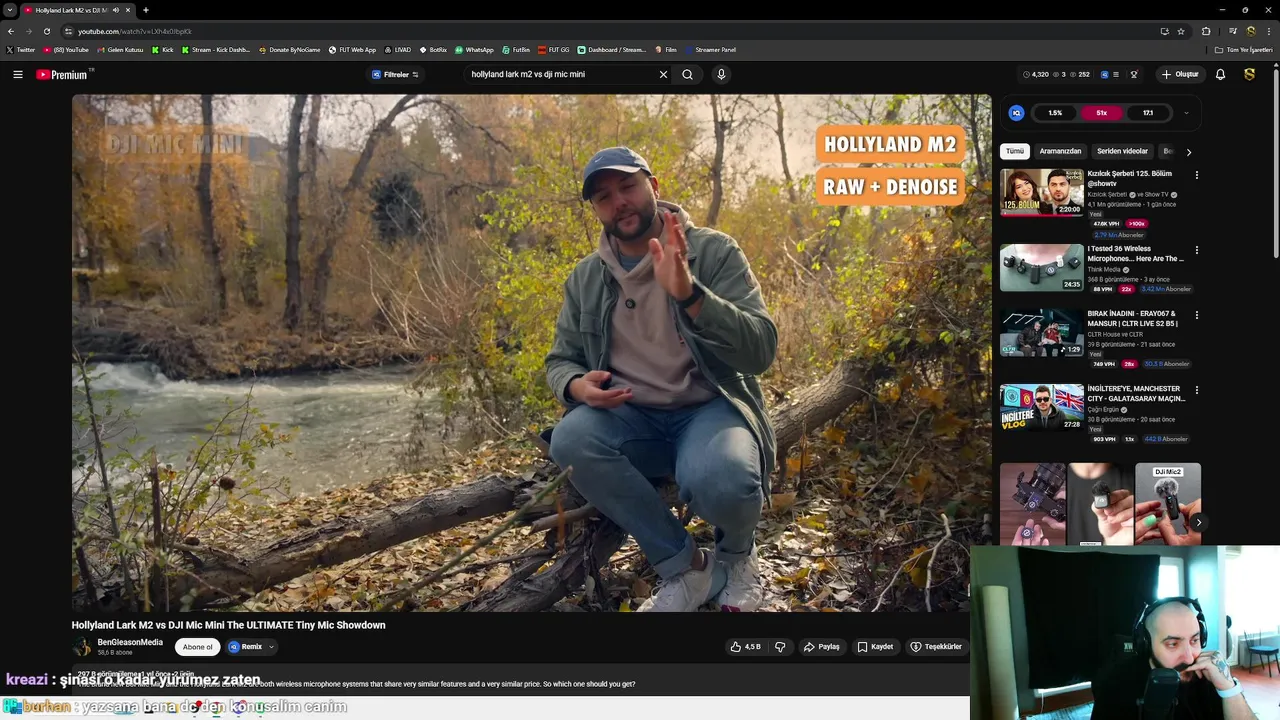This screenshot has width=1280, height=720.
Task: Select 51x vidIQ metric pill
Action: 1101,113
